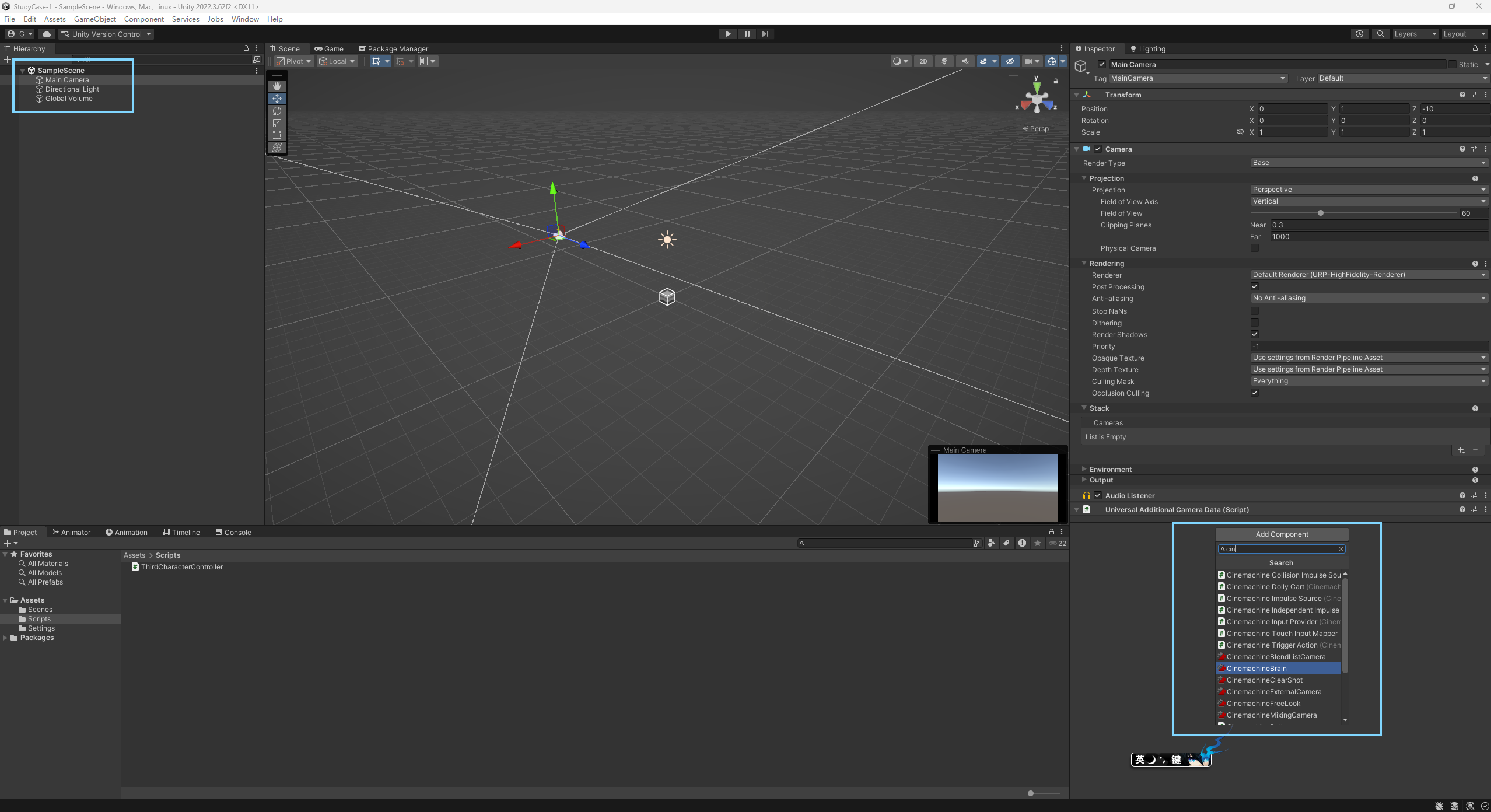Open the Layers dropdown
Screen dimensions: 1491x812
pyautogui.click(x=1414, y=34)
